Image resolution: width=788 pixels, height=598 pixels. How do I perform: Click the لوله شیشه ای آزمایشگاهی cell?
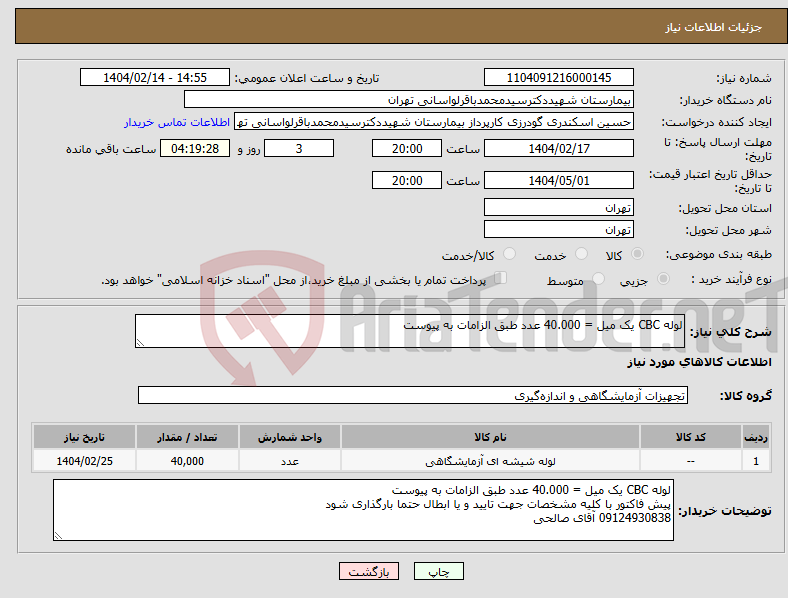tap(490, 461)
